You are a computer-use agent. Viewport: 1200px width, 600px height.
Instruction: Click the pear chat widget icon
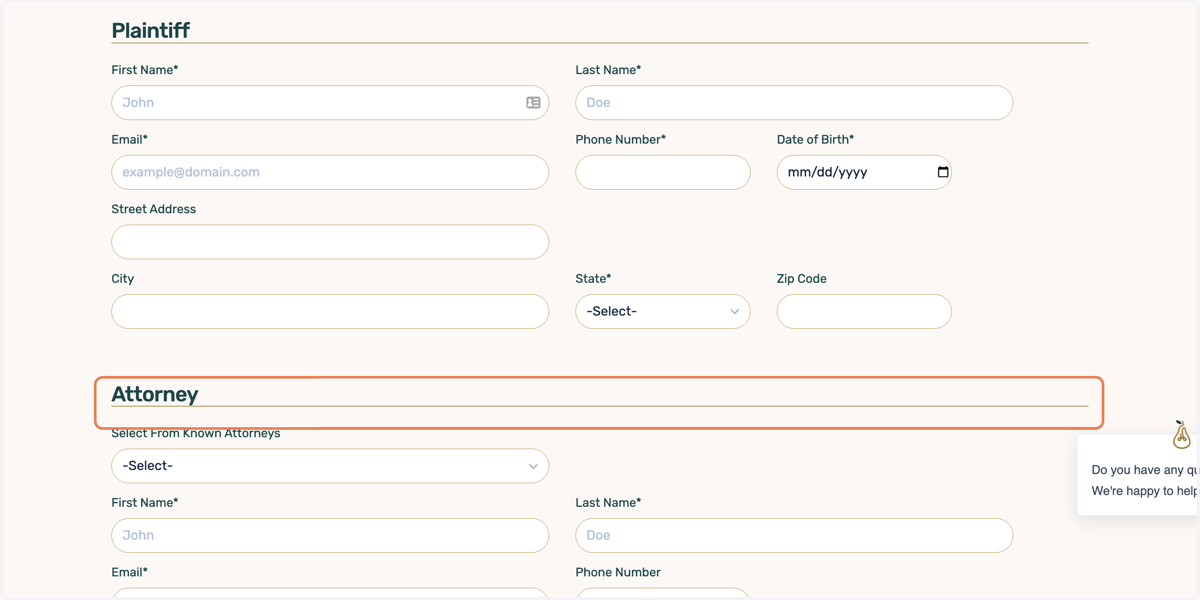1181,434
